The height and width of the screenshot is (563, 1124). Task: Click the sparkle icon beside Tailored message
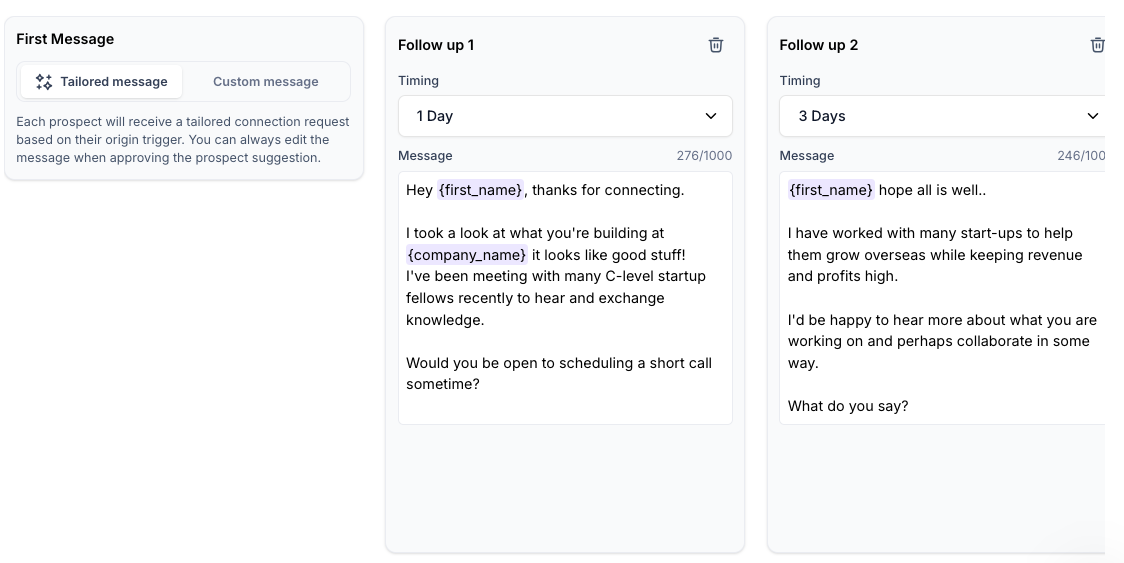coord(44,82)
